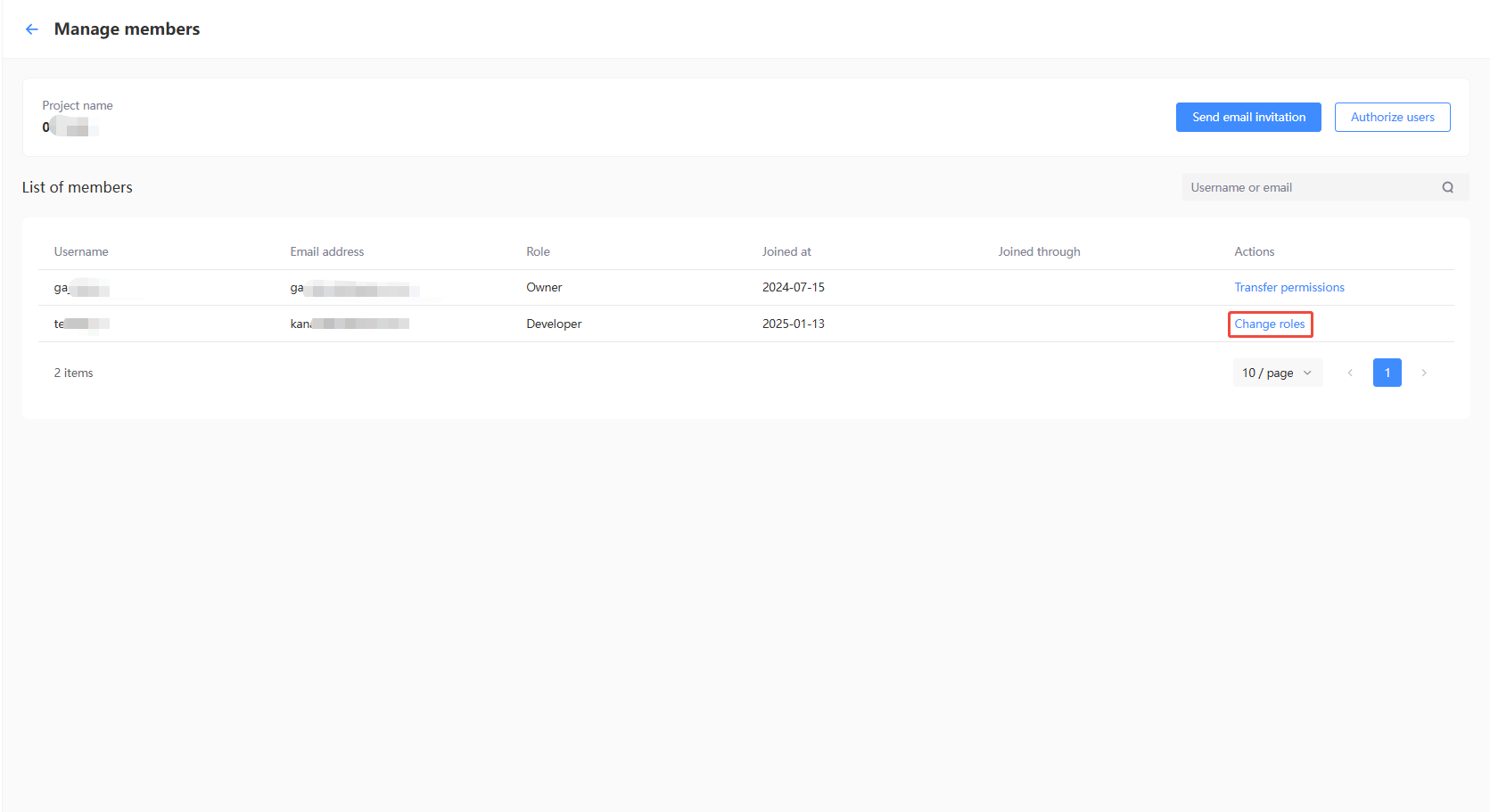Click the Joined at column header
The width and height of the screenshot is (1490, 812).
(786, 251)
